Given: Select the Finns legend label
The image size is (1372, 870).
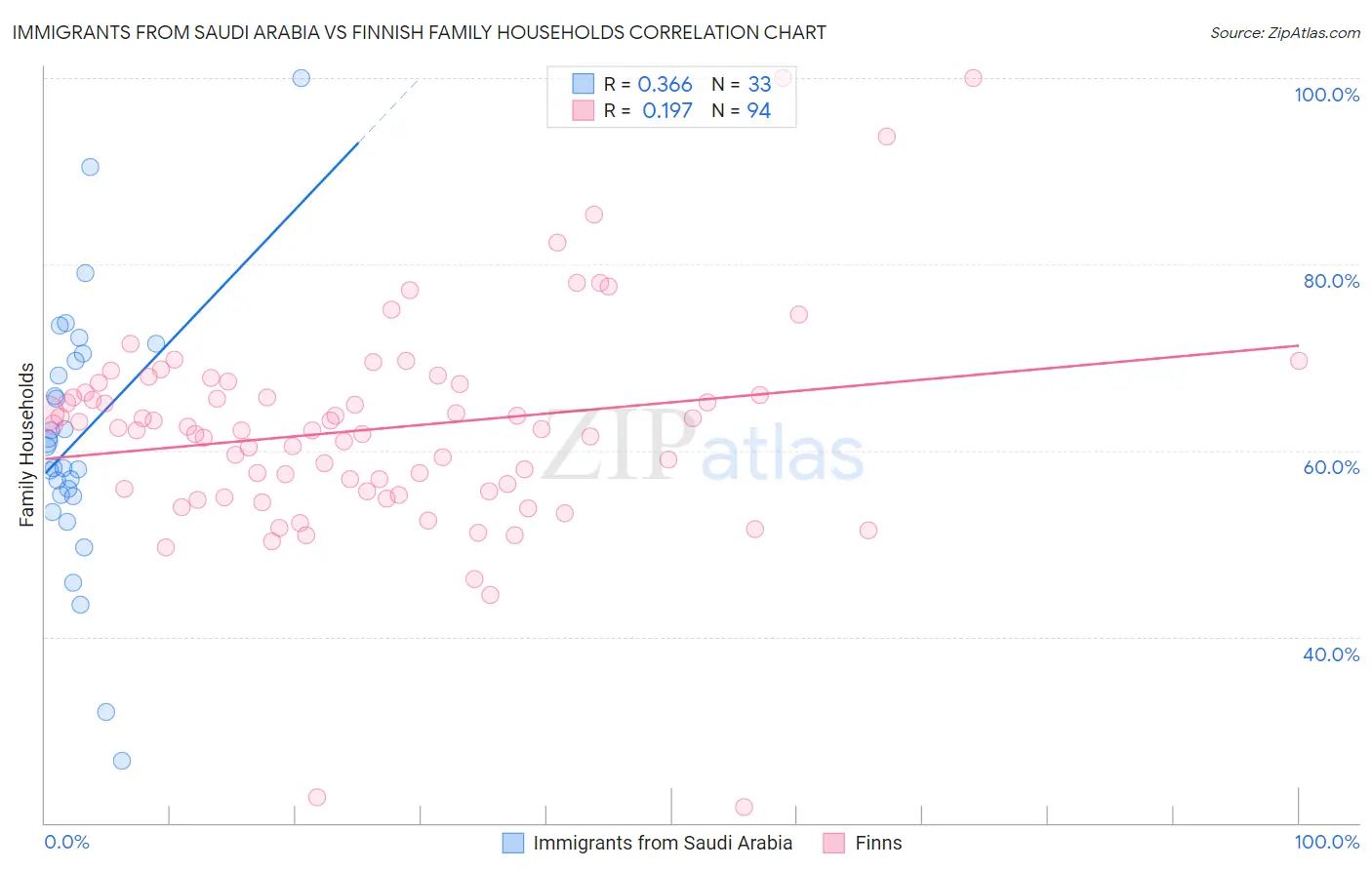Looking at the screenshot, I should point(878,843).
